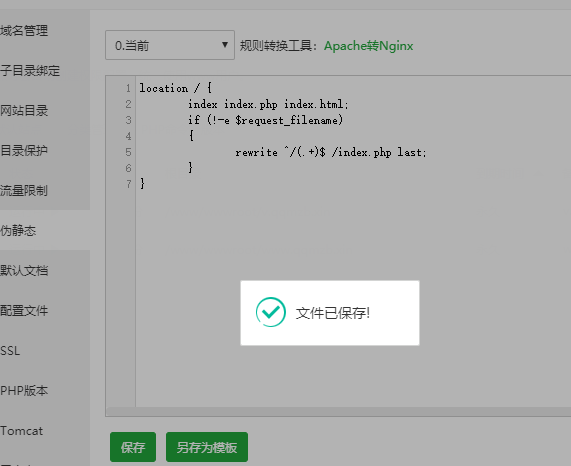
Task: Open 配置文件 tab
Action: point(24,311)
